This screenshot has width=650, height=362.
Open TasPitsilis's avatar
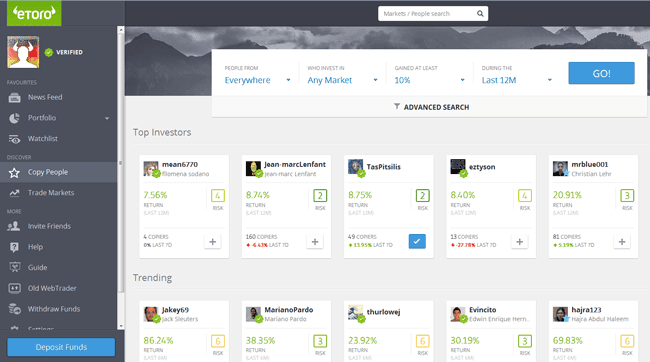click(355, 167)
